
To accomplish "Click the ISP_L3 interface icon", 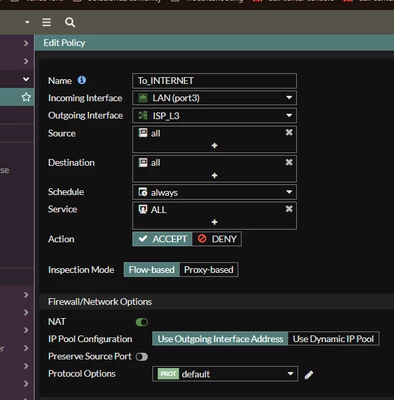I will tap(143, 115).
